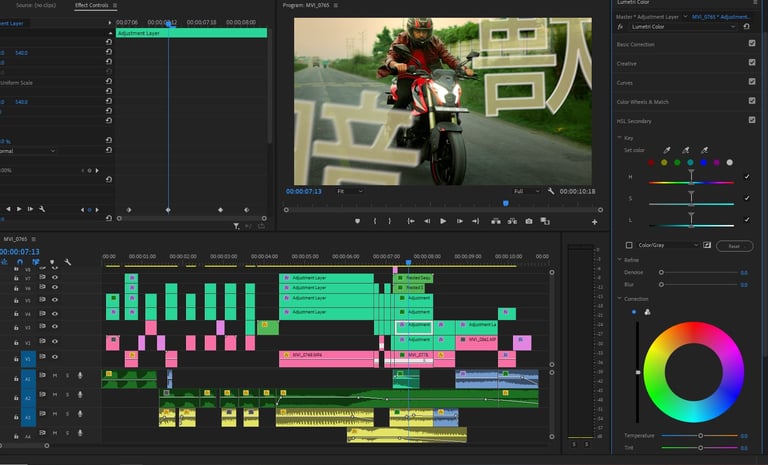Open timeline display settings wrench
The width and height of the screenshot is (768, 465).
pos(68,263)
